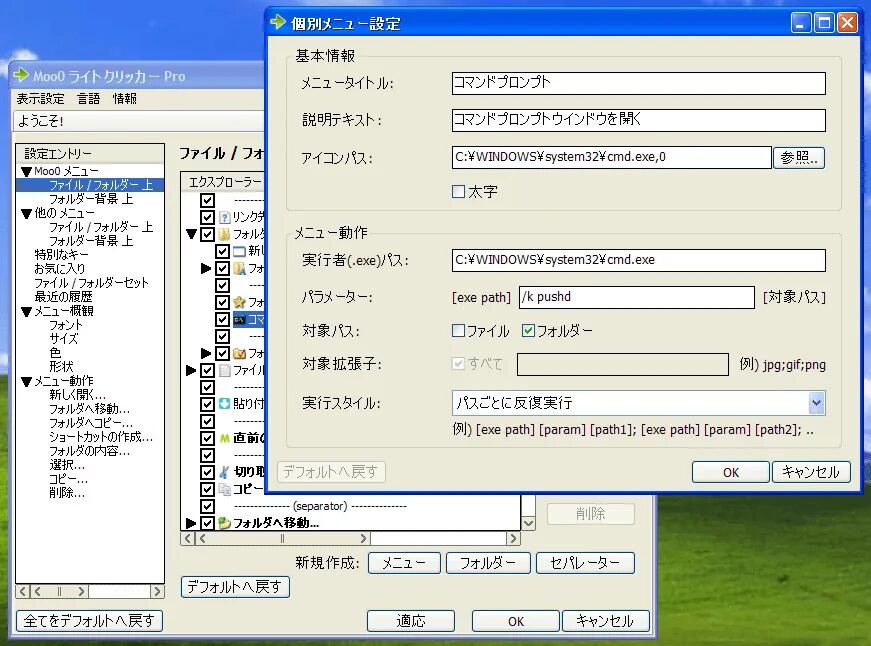
Task: Click the メニュータイトル input field
Action: pos(638,83)
